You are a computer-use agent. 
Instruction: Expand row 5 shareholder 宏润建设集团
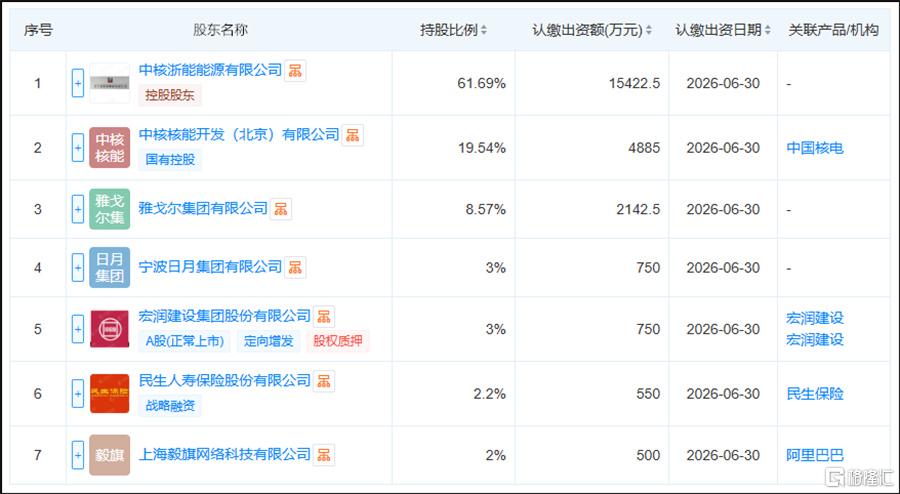[x=77, y=329]
